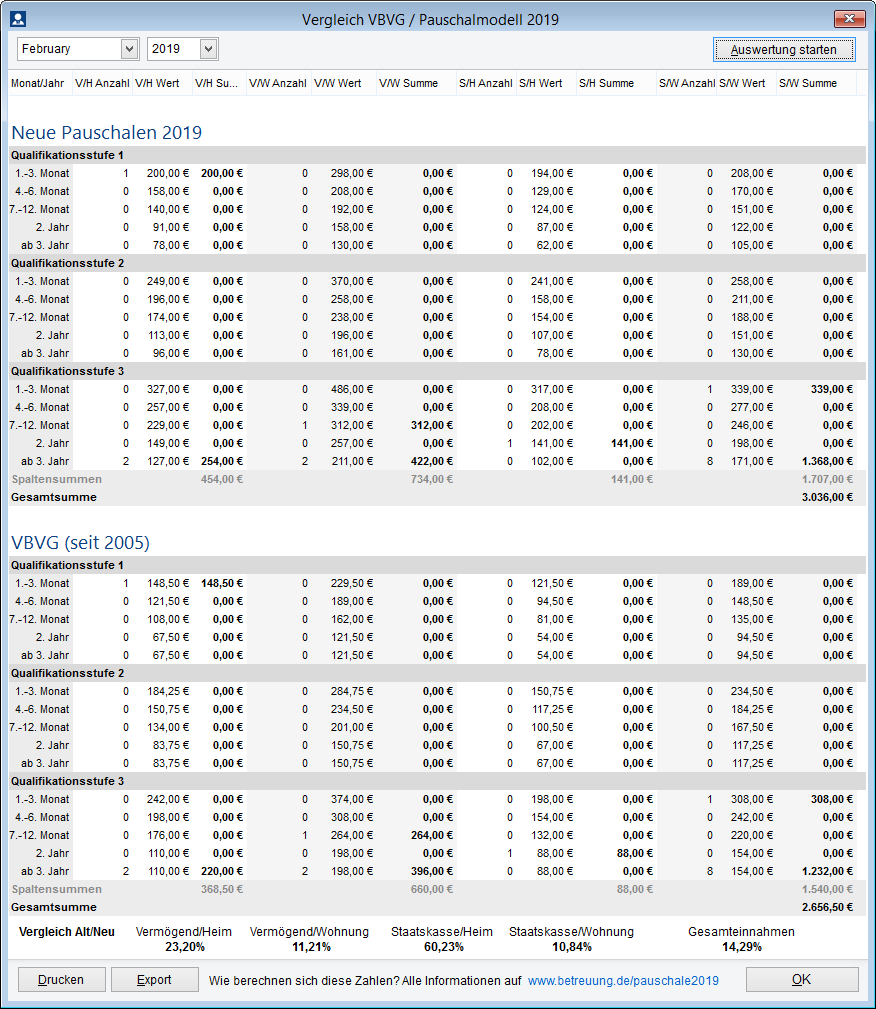Click Staatskasse/Heim percentage 60,23%
Screen dimensions: 876x1009
coord(443,947)
